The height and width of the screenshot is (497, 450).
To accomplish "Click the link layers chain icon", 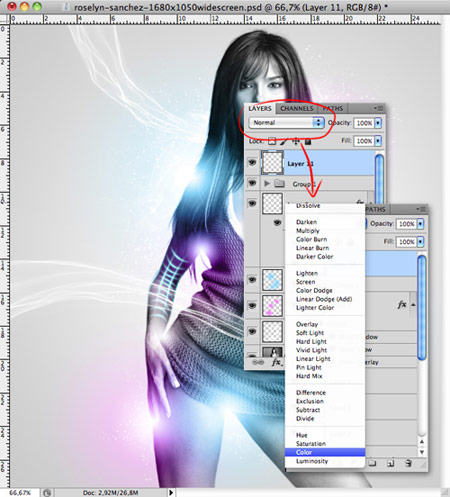I will (x=258, y=362).
